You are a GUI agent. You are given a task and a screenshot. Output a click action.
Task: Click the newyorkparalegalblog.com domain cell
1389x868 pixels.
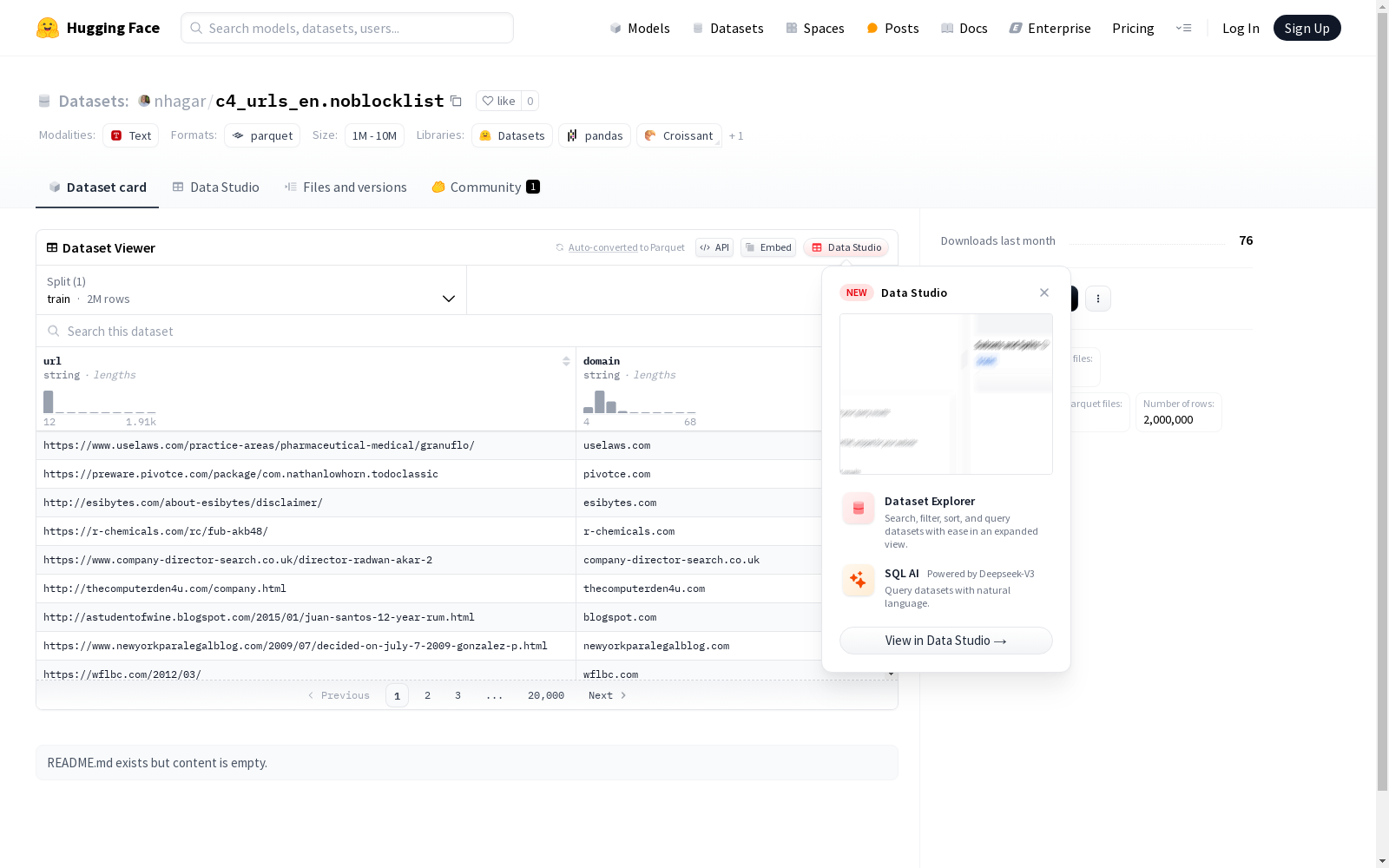tap(699, 646)
